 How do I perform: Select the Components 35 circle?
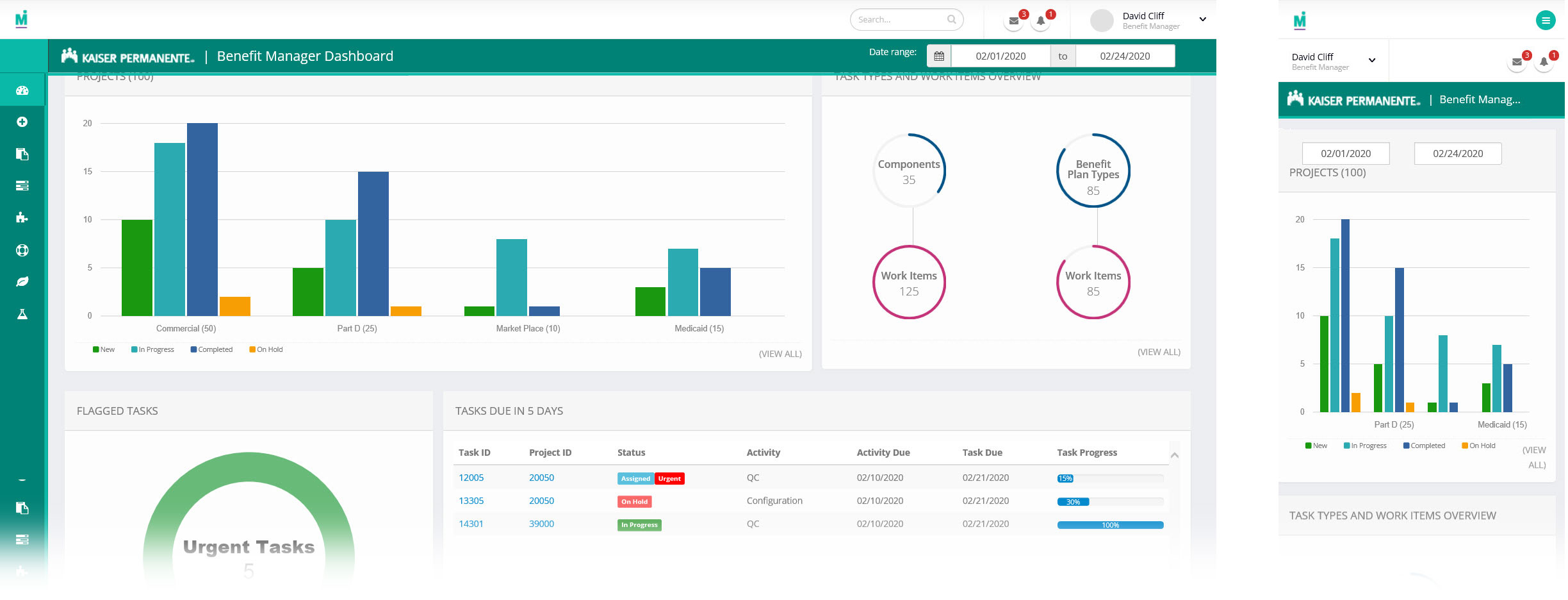tap(909, 171)
